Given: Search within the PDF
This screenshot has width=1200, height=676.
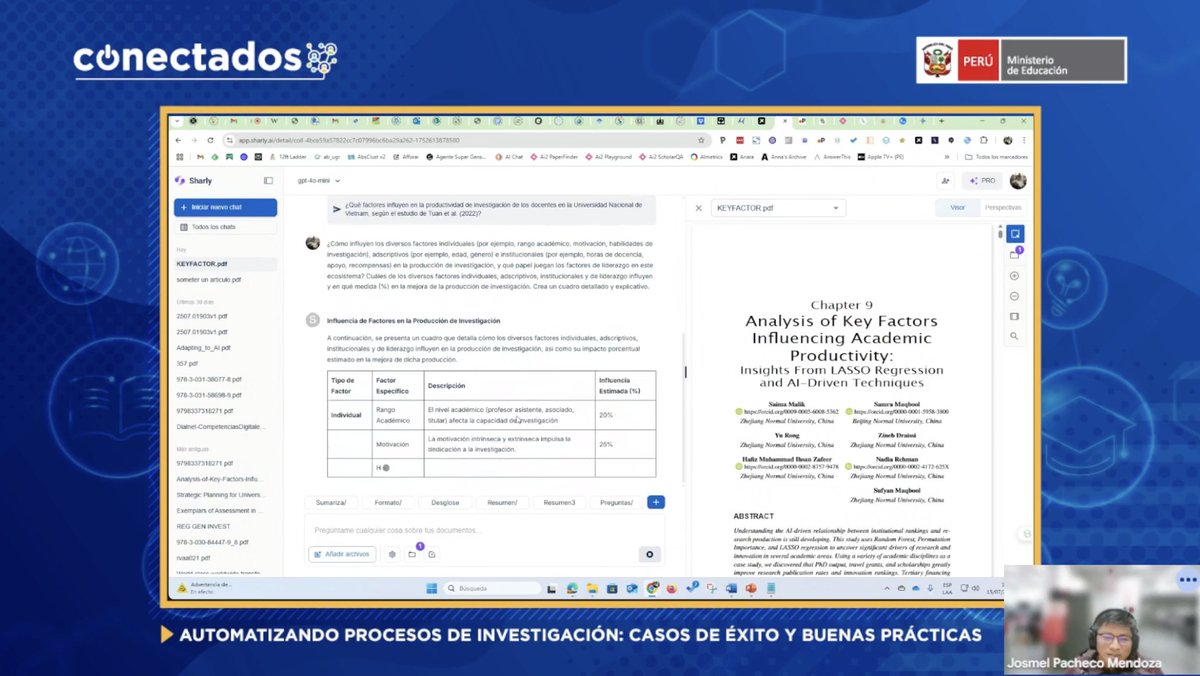Looking at the screenshot, I should [1015, 336].
